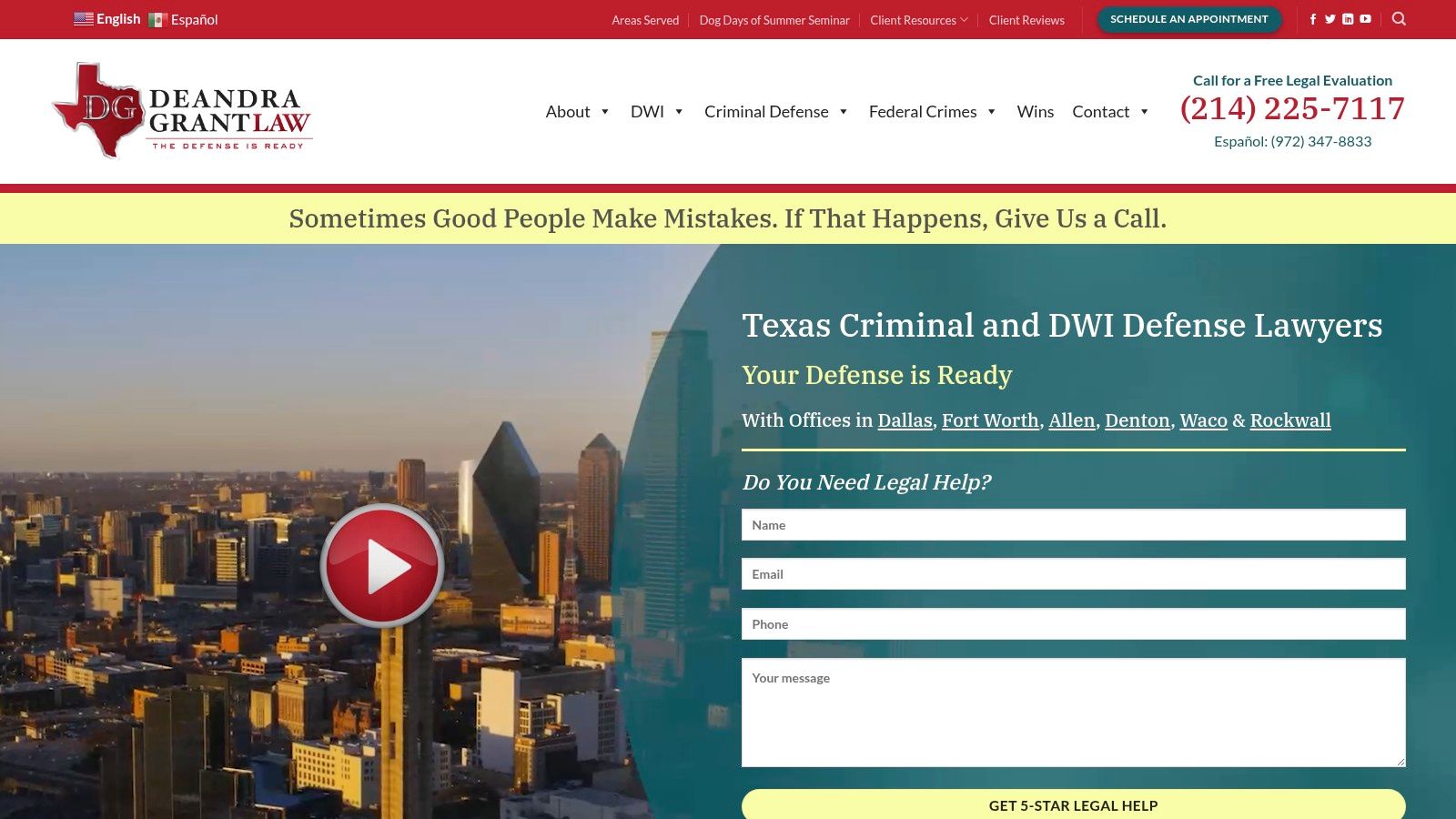
Task: Follow the Fort Worth office link
Action: (x=991, y=420)
